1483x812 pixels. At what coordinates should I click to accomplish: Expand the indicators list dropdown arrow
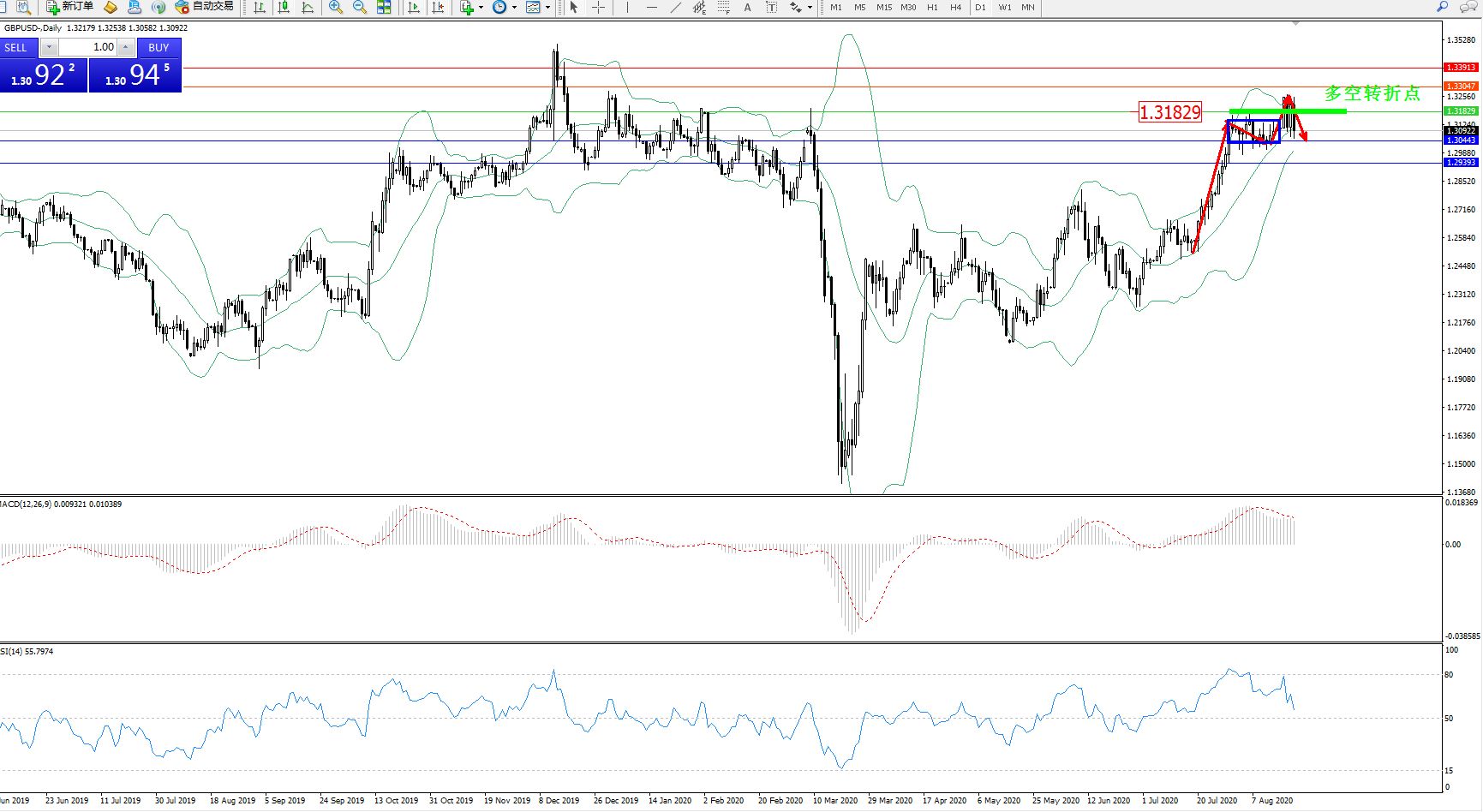[481, 8]
